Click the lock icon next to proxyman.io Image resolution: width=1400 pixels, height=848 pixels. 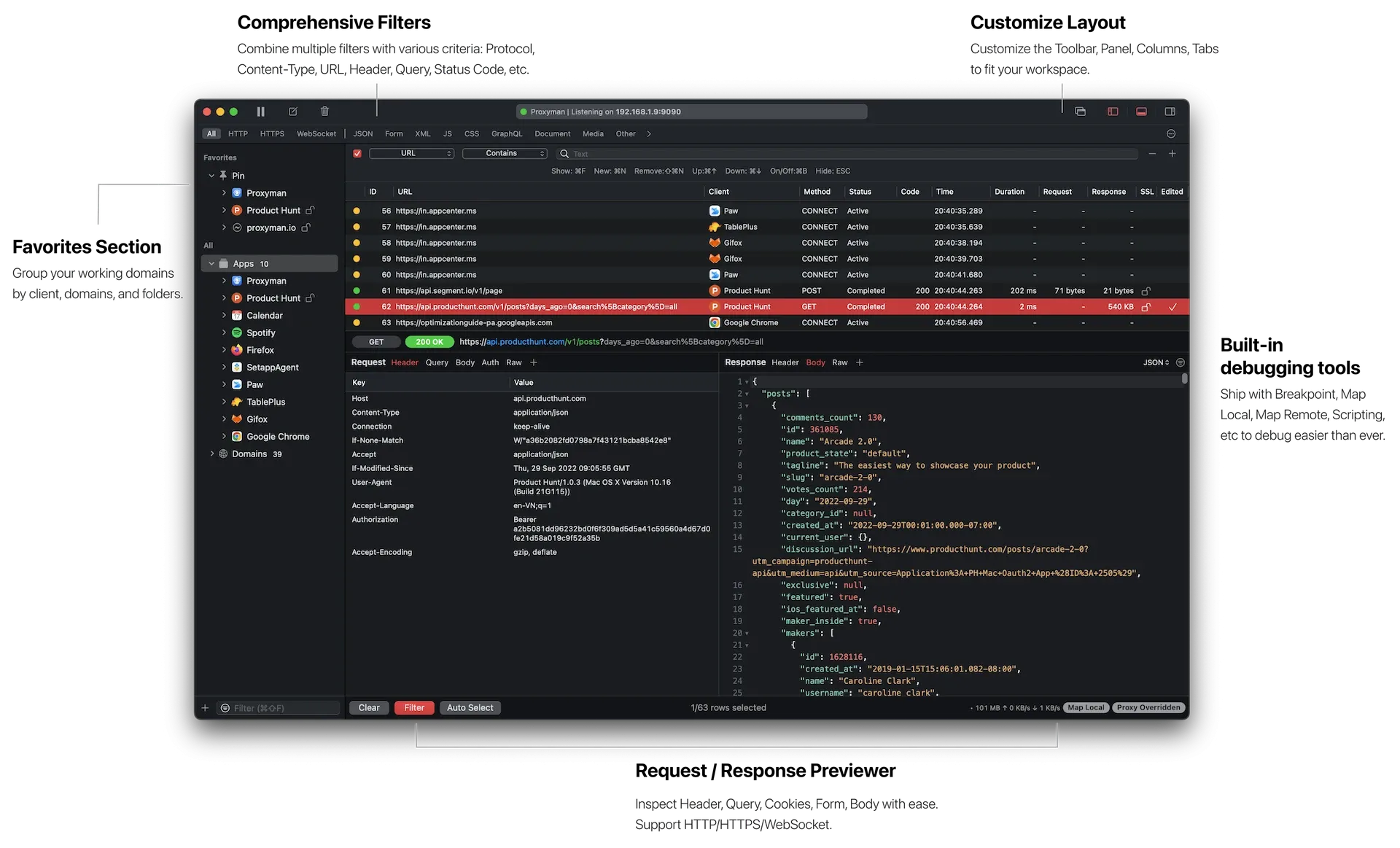point(306,227)
